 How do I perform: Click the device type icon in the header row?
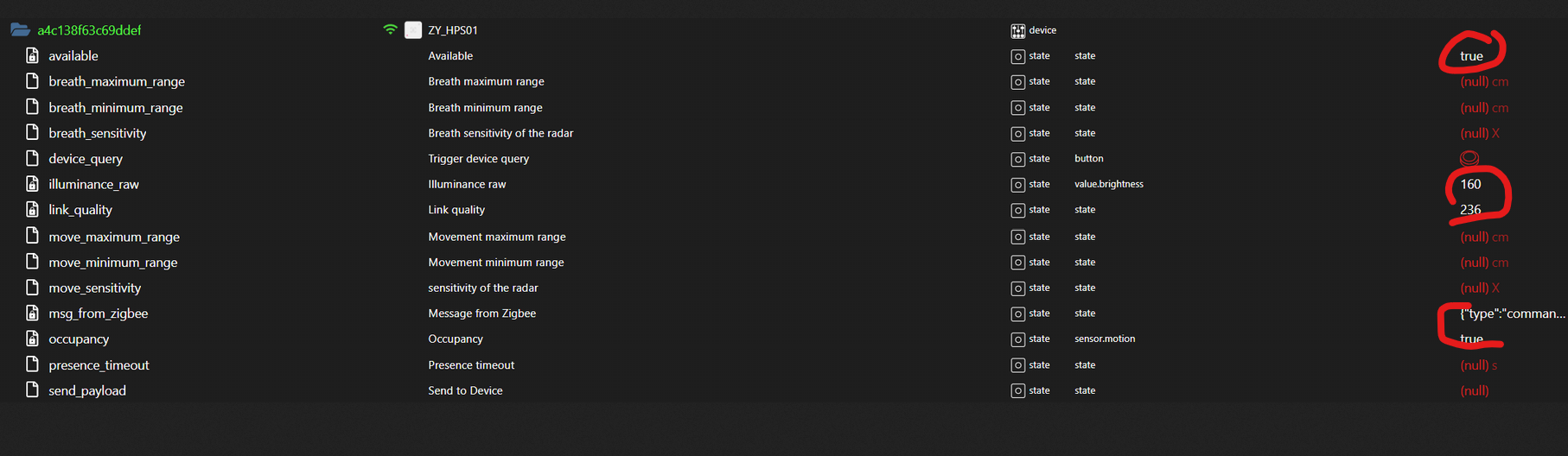tap(1018, 31)
